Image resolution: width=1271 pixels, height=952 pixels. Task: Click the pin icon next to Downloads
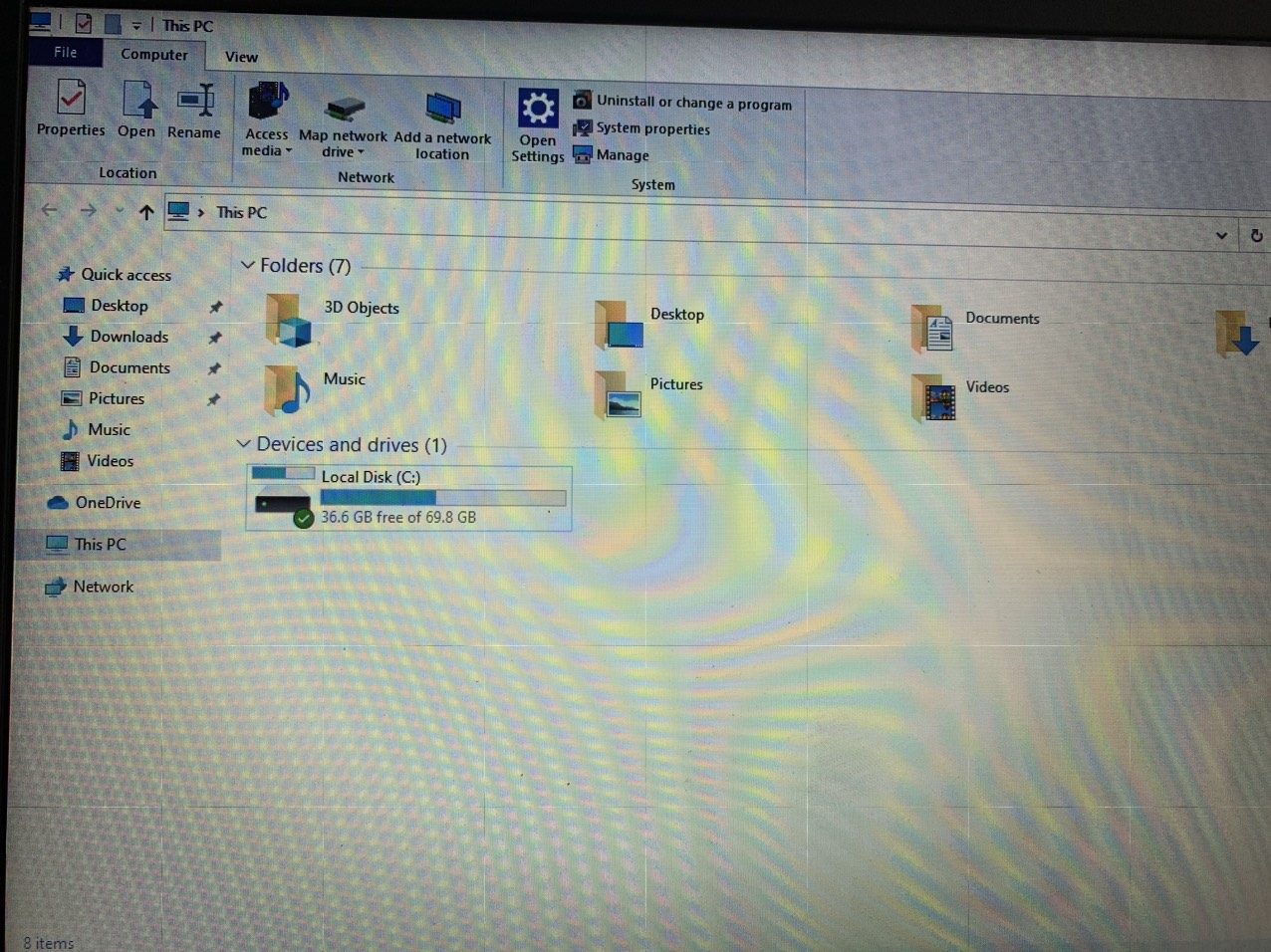(x=214, y=339)
